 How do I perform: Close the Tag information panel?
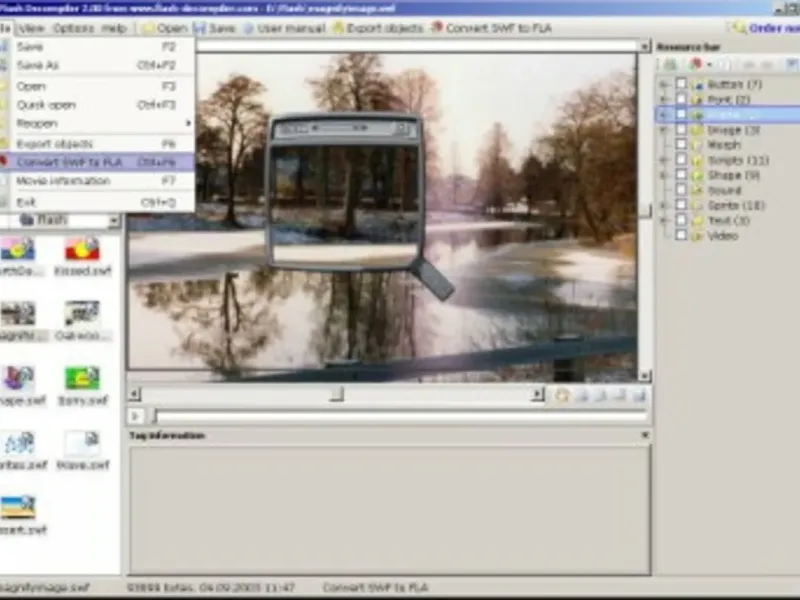tap(645, 435)
